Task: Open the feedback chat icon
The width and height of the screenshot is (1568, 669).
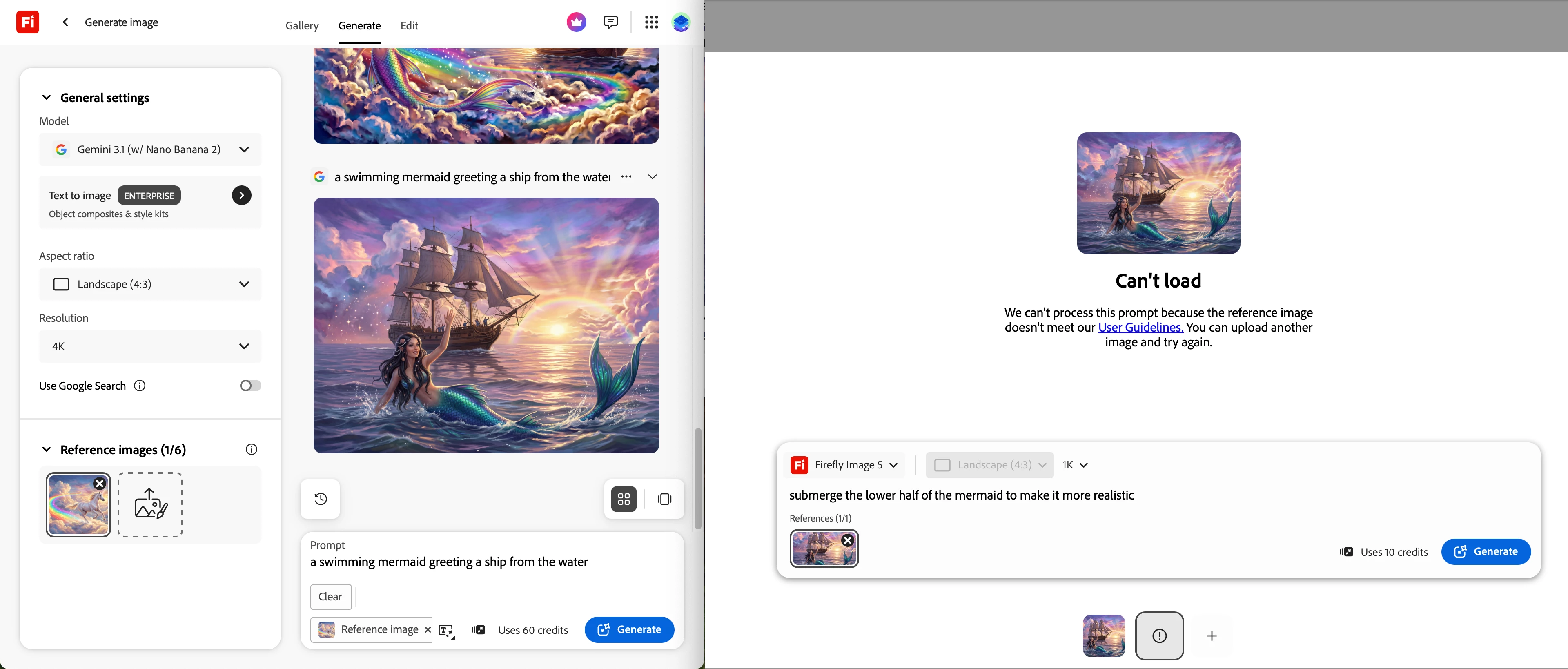Action: point(610,22)
